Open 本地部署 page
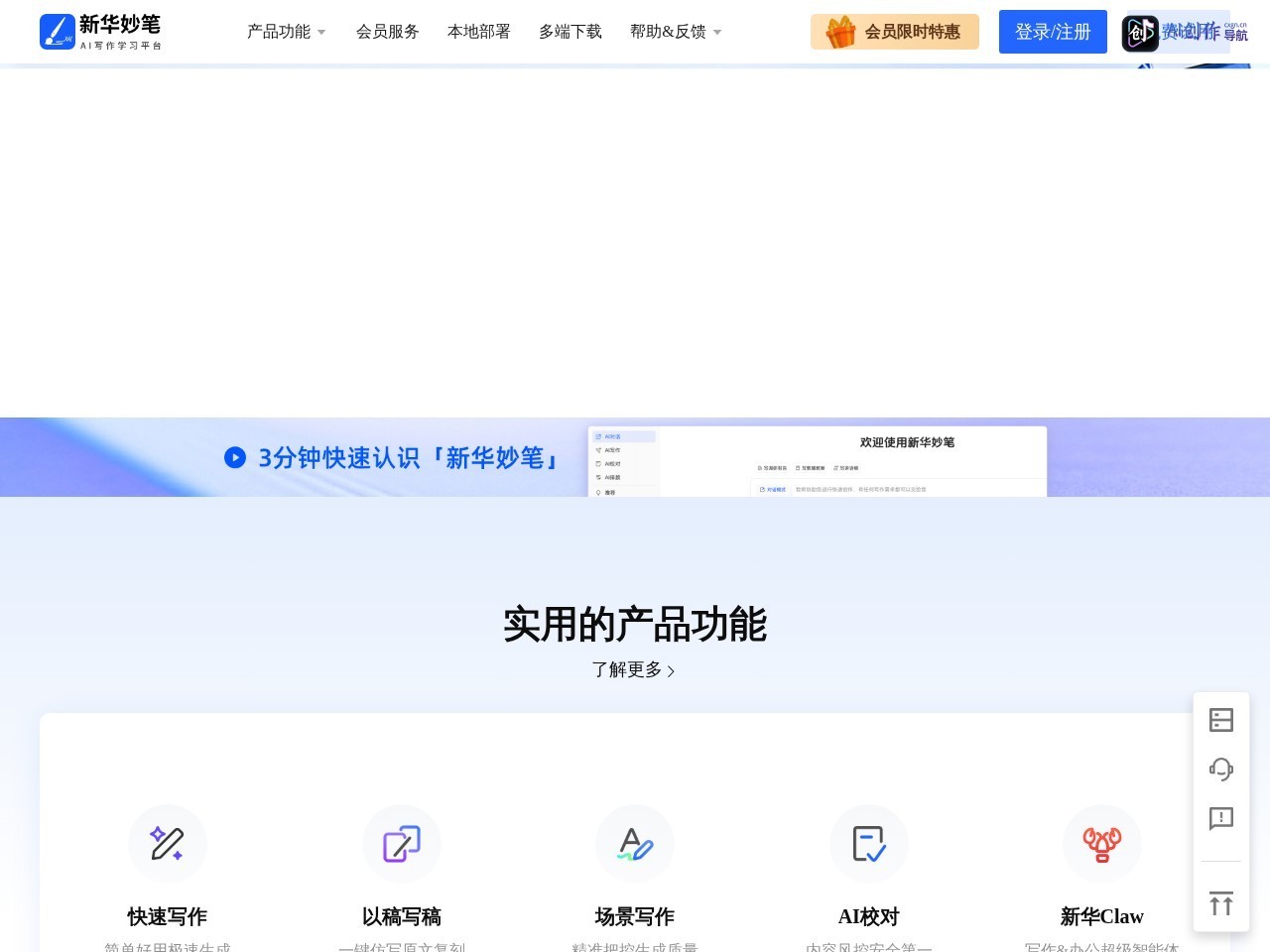This screenshot has width=1270, height=952. click(x=479, y=32)
